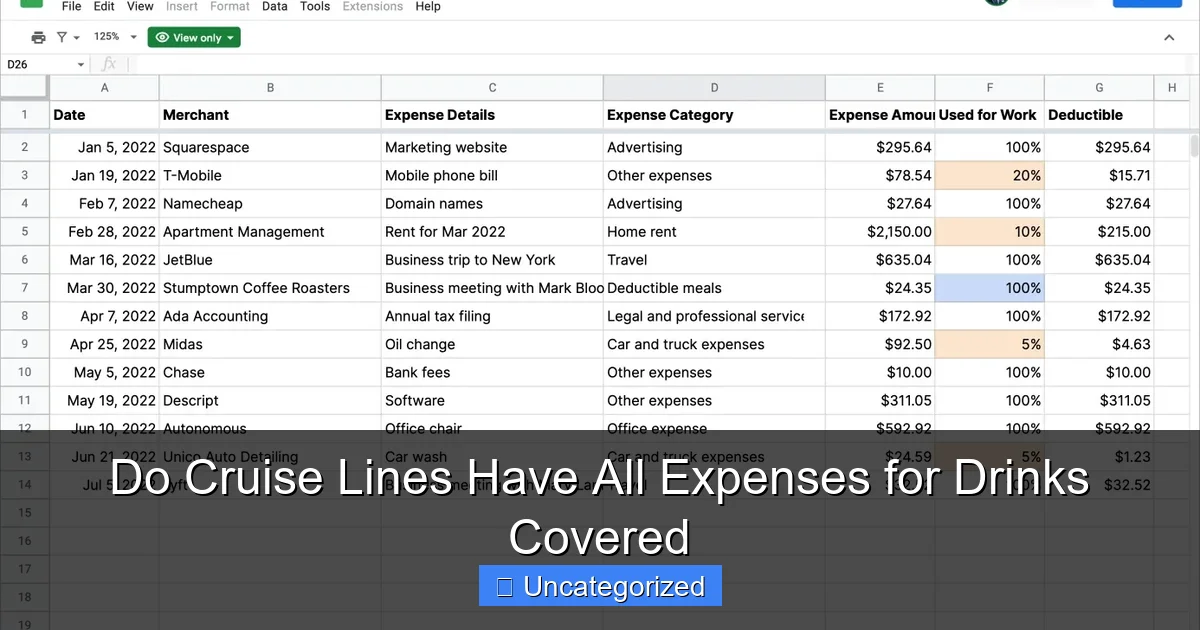Open the Help menu
The width and height of the screenshot is (1200, 630).
click(x=428, y=6)
